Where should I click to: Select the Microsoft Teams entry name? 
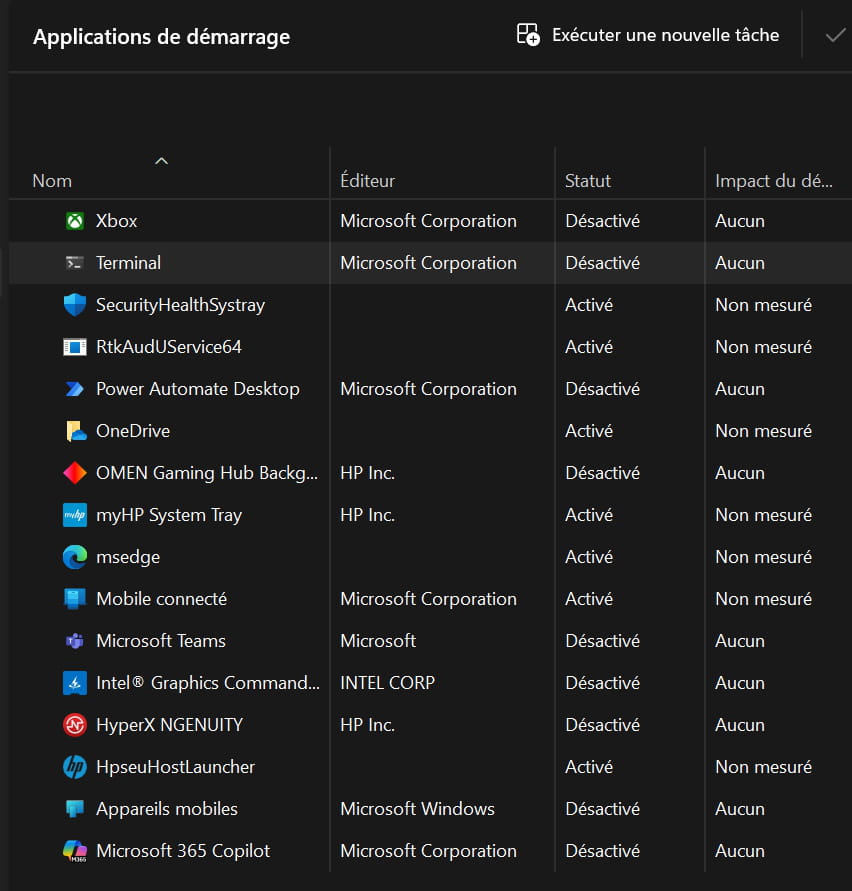[x=161, y=641]
